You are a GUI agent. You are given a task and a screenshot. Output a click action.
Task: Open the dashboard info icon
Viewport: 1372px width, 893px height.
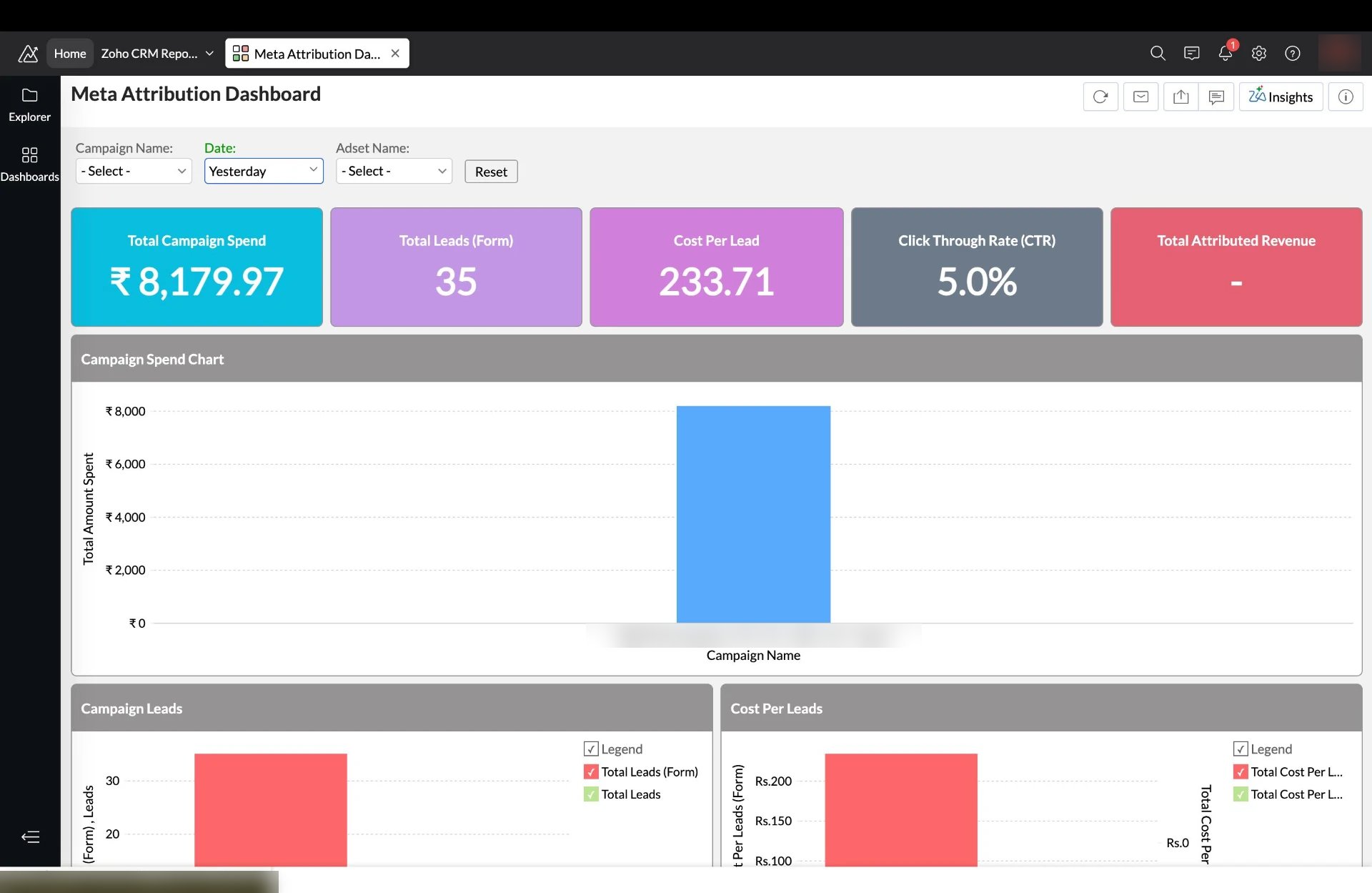pyautogui.click(x=1346, y=97)
